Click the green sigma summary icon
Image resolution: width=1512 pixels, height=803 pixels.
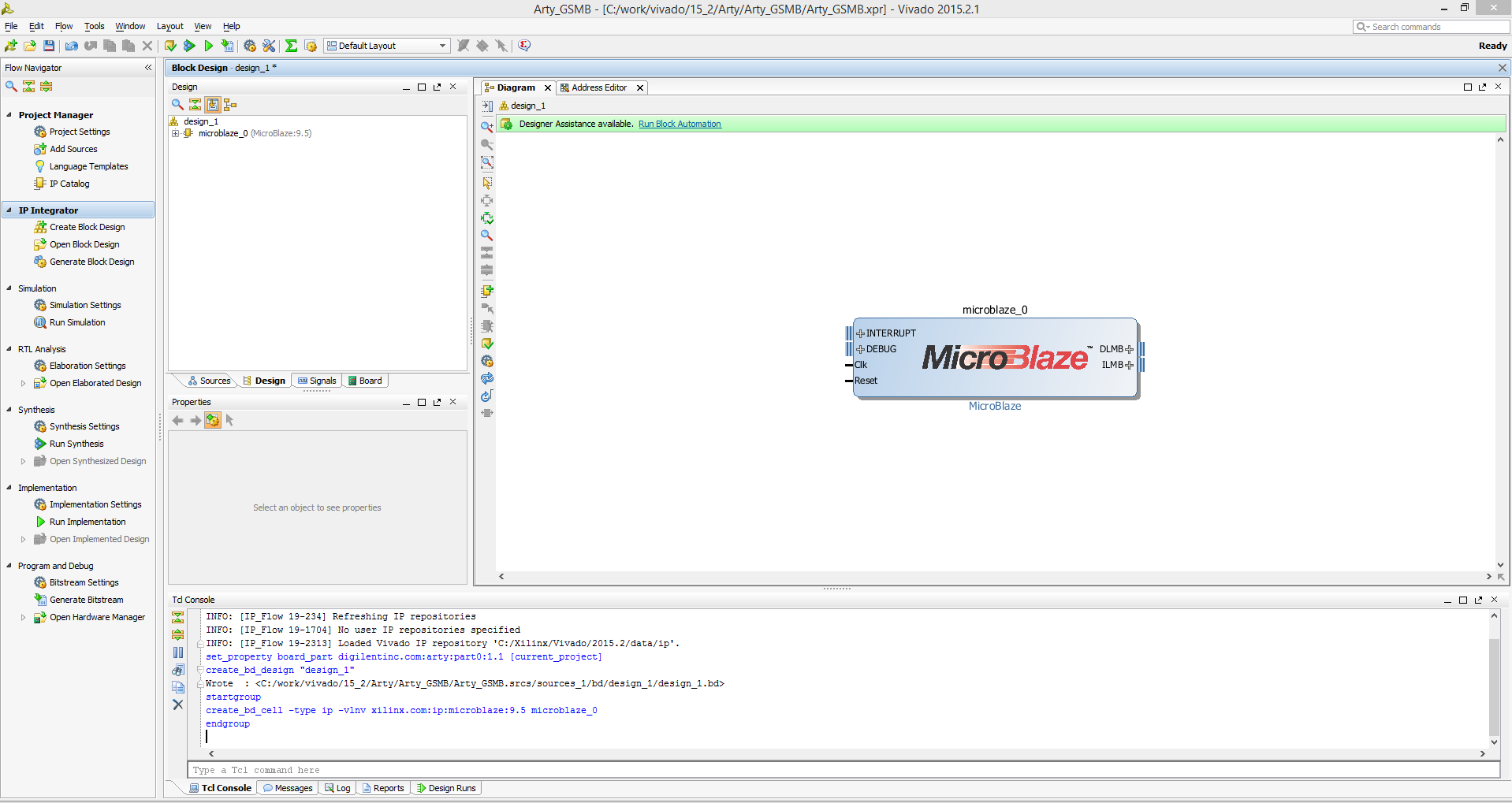coord(291,46)
